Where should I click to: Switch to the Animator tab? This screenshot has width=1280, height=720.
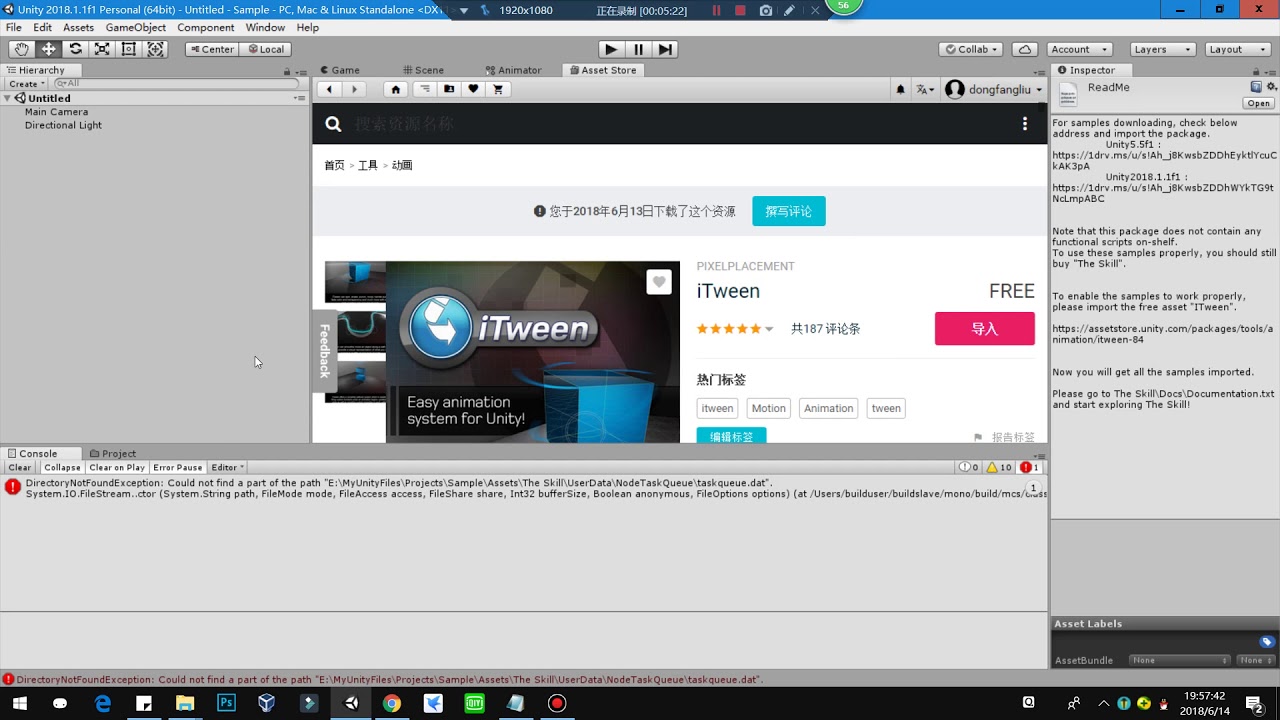pos(513,70)
